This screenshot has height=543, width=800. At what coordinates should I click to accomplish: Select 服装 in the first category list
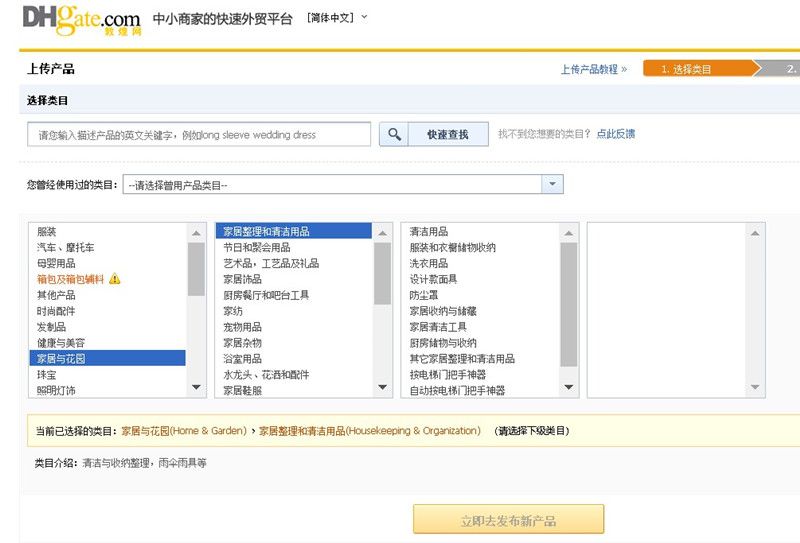point(48,231)
